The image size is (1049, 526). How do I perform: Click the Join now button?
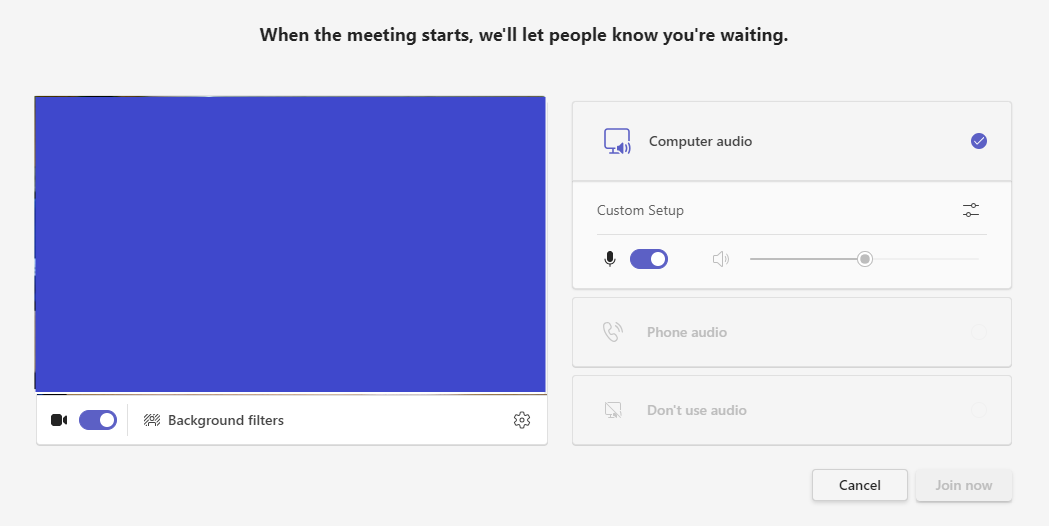point(963,485)
